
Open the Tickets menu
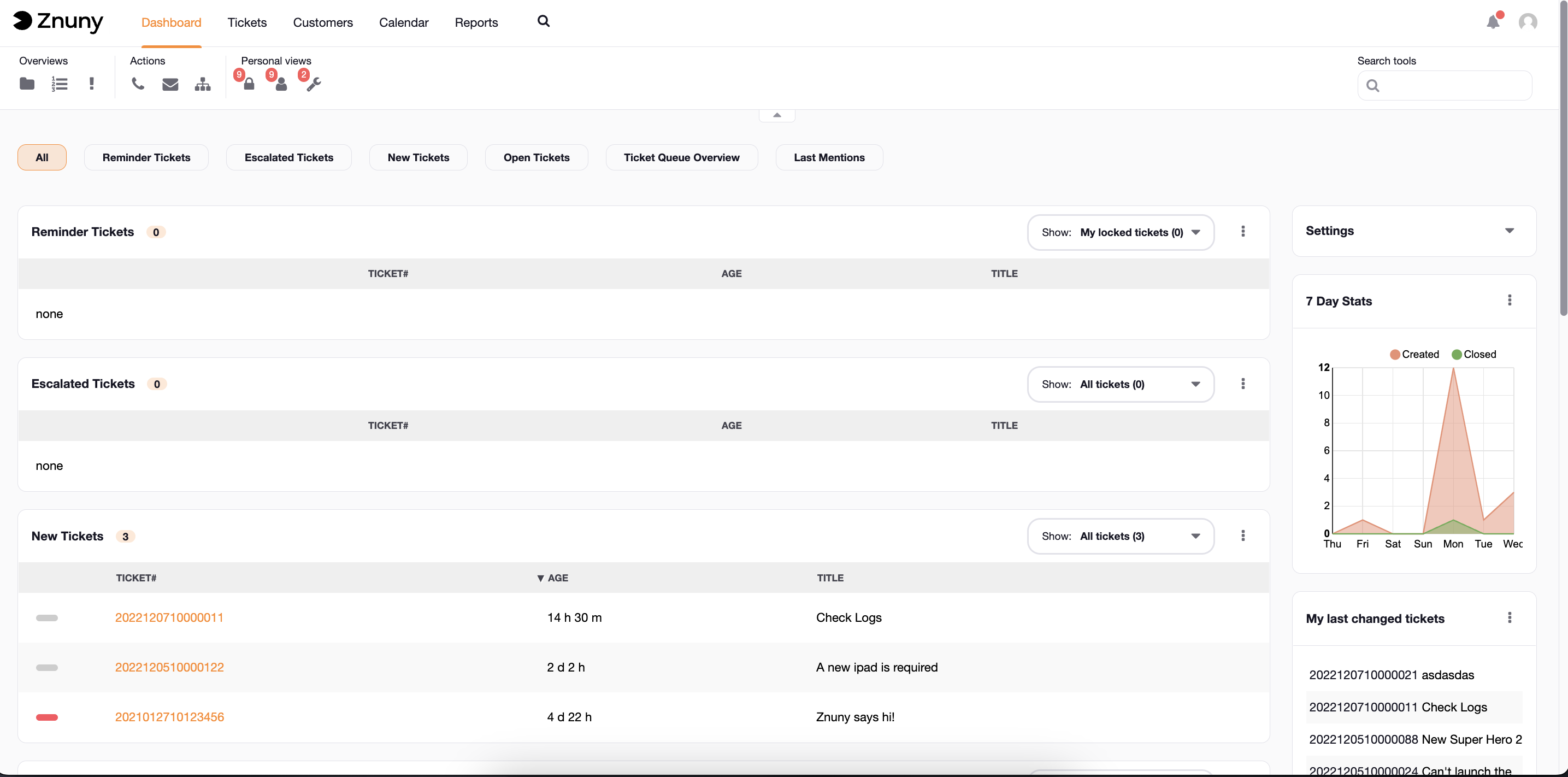pos(246,22)
